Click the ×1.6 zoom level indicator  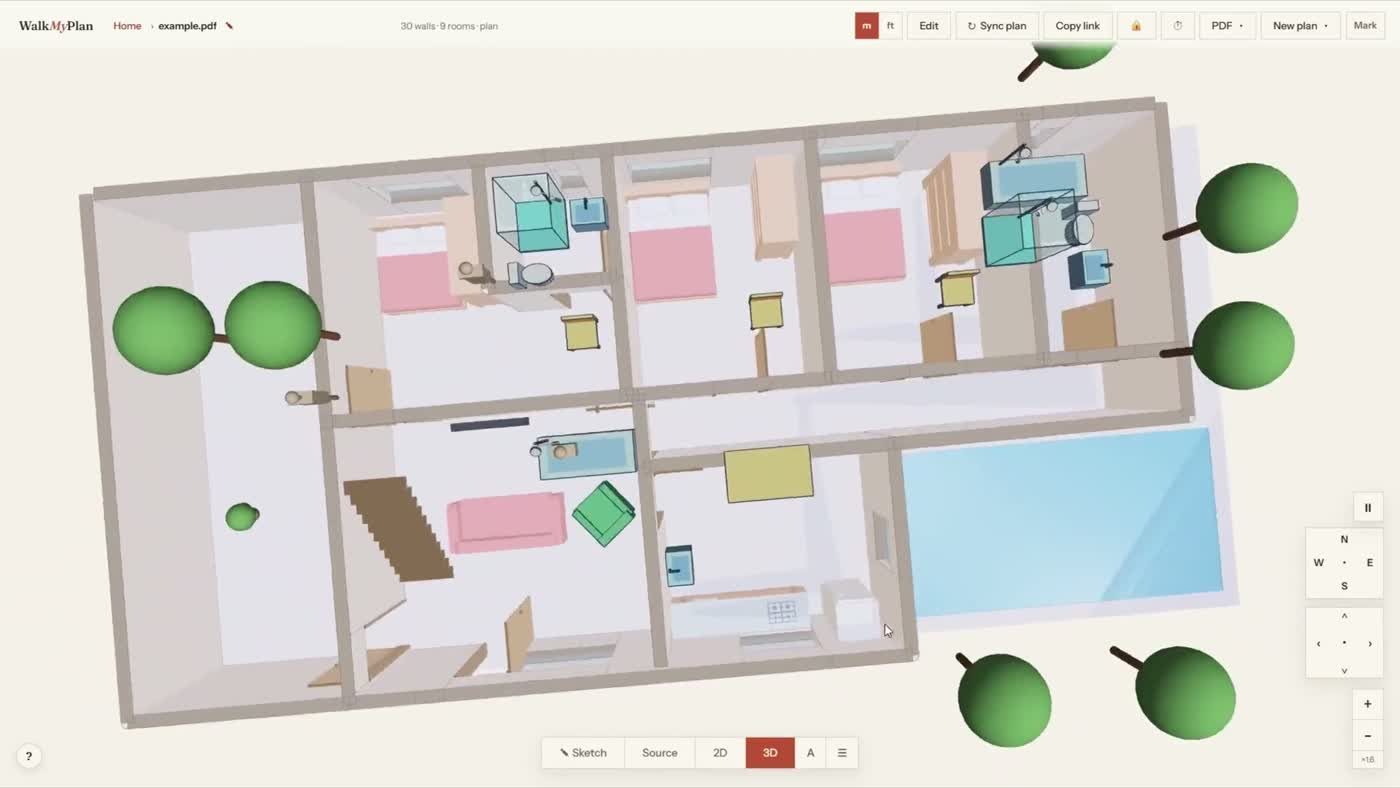click(x=1368, y=760)
